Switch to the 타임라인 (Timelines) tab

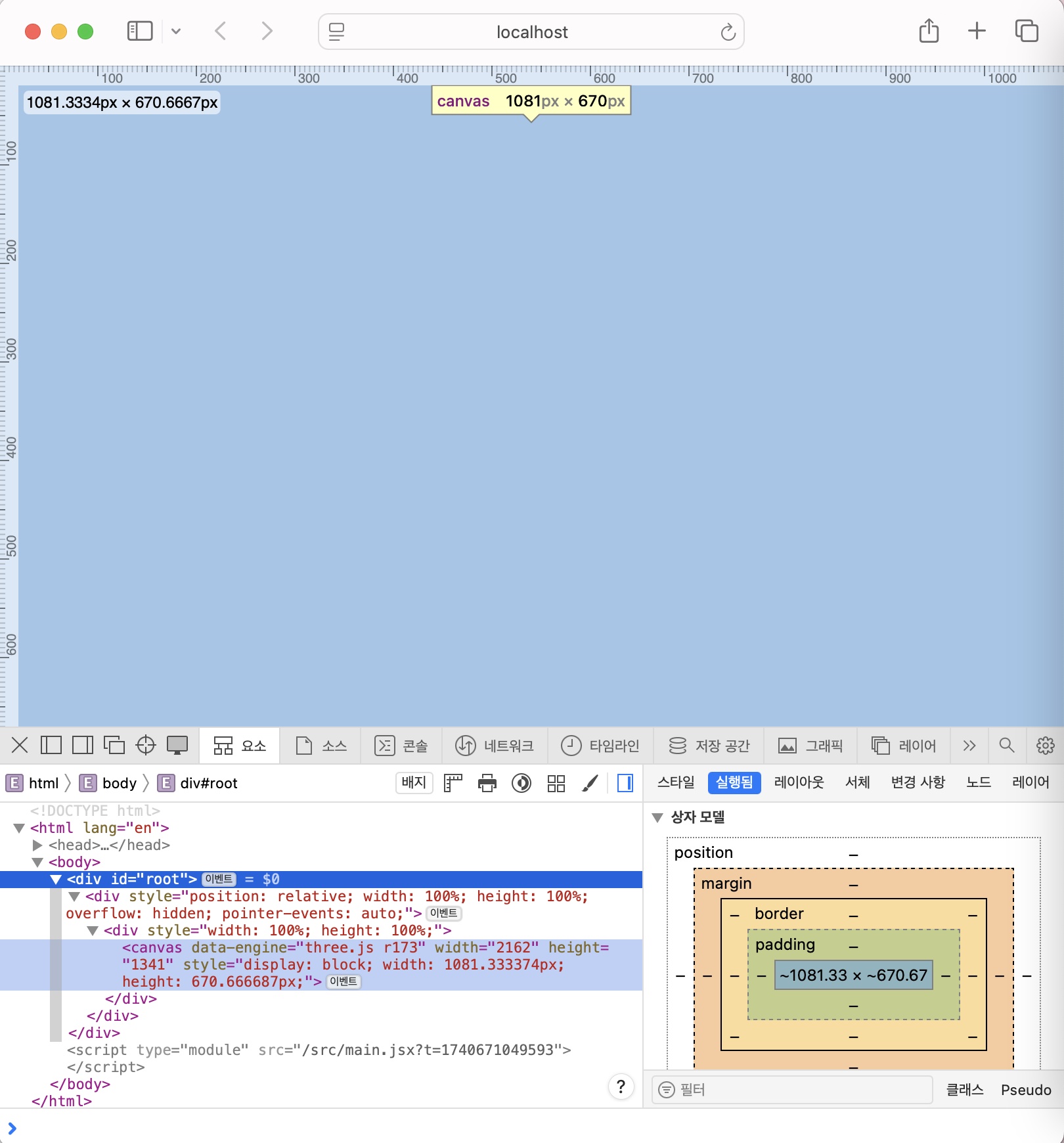(600, 746)
